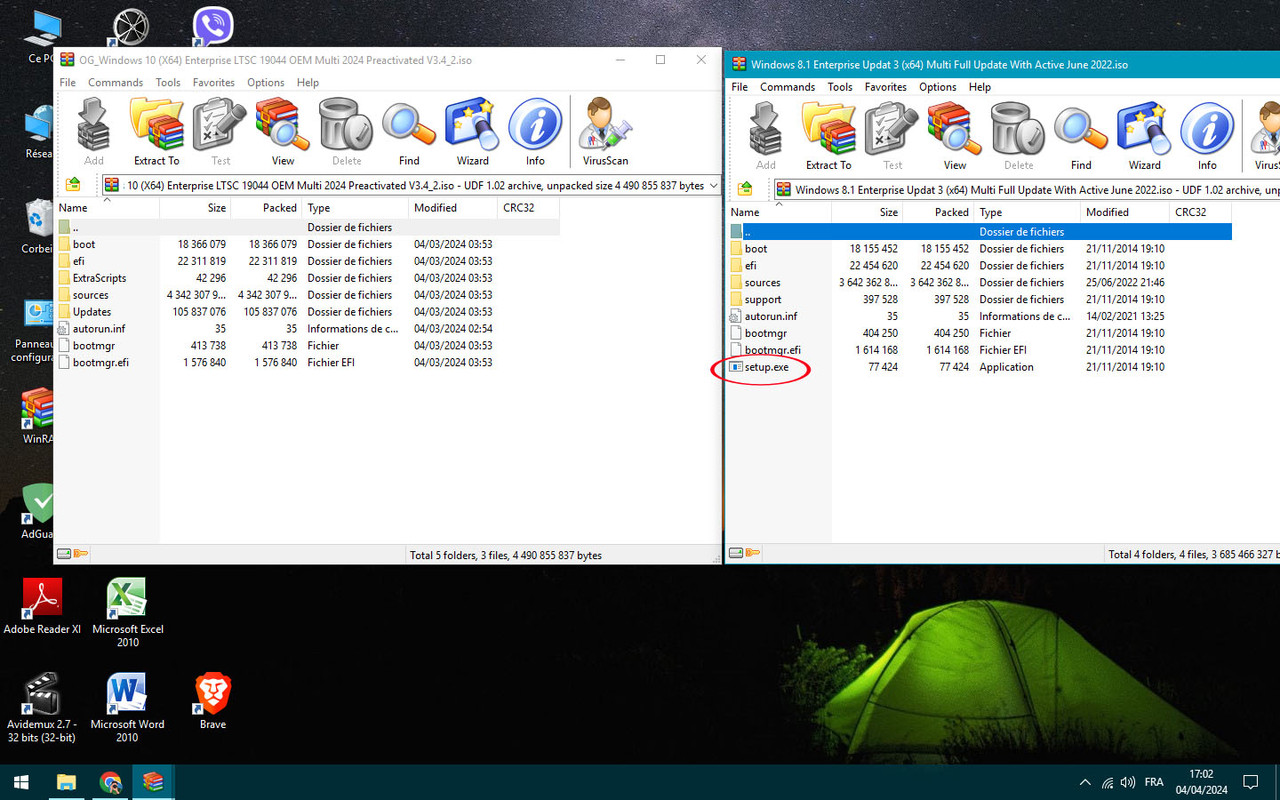Click Delete icon in Windows 8.1 archive window
Screen dimensions: 1280x800
1018,137
